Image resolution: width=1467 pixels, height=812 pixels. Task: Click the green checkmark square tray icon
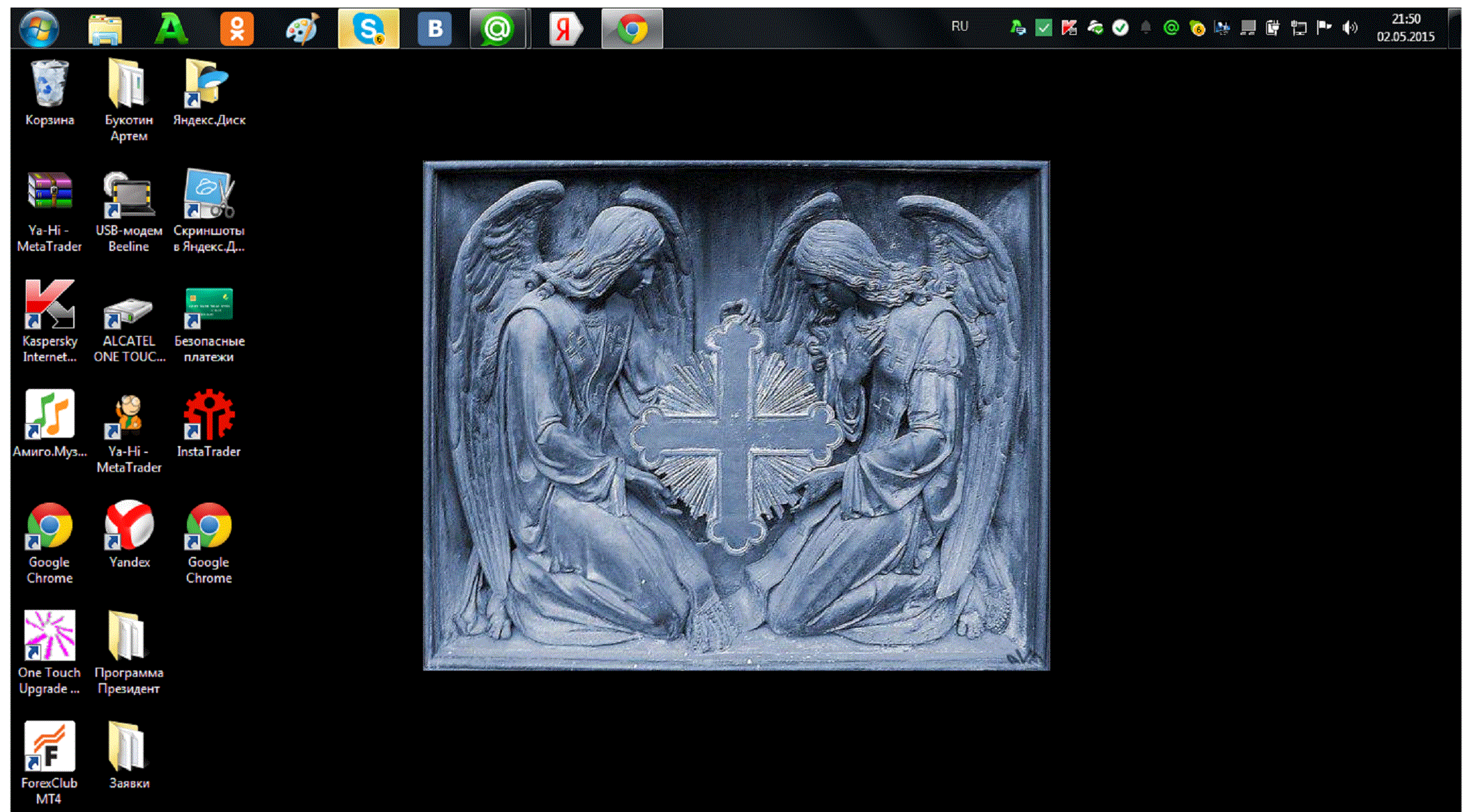(1043, 28)
